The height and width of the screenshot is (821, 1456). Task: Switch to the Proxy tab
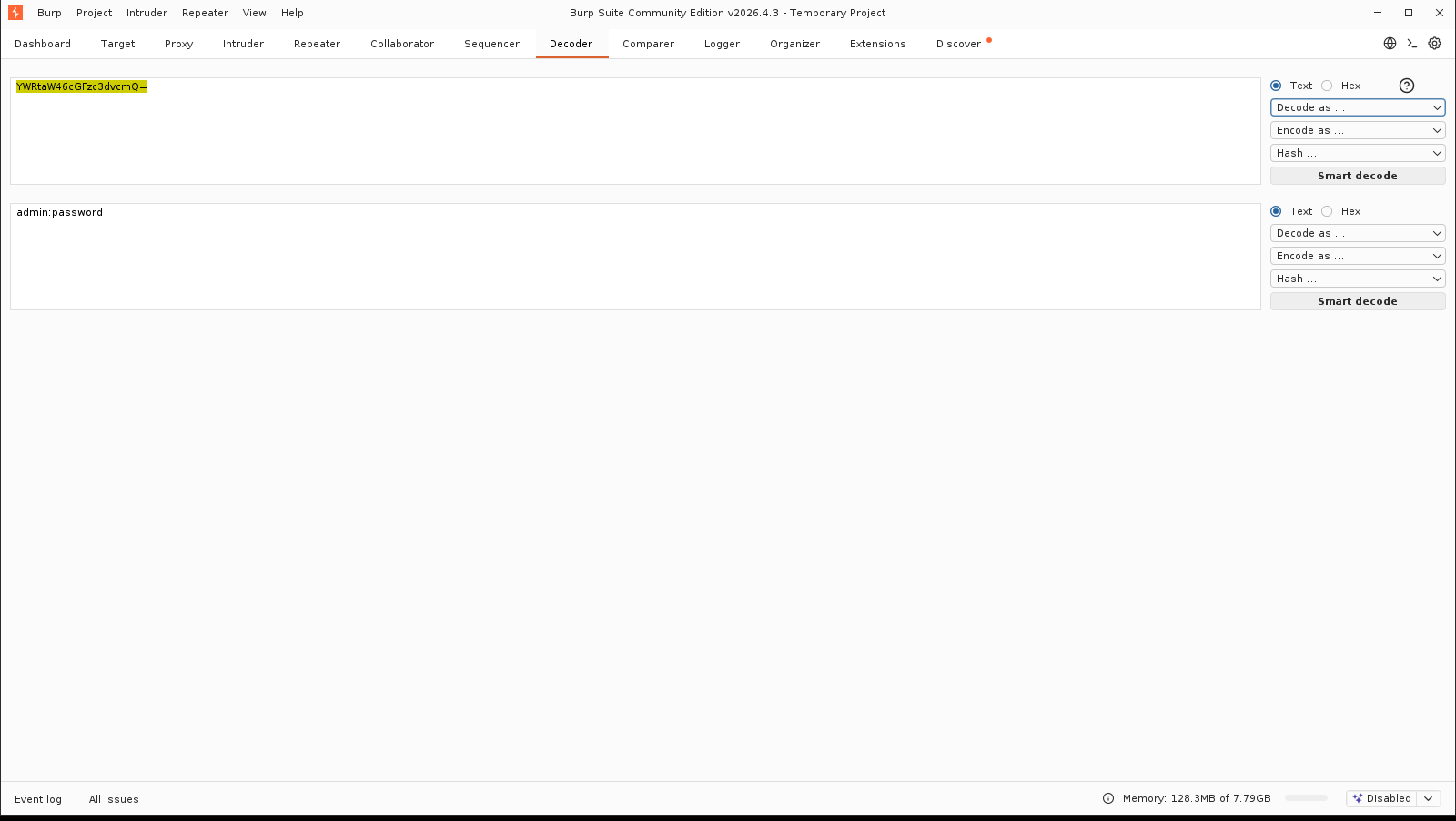coord(178,44)
